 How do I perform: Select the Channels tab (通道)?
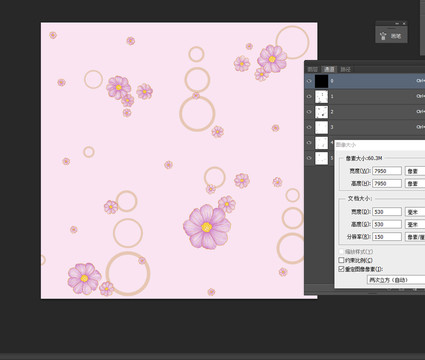(329, 69)
